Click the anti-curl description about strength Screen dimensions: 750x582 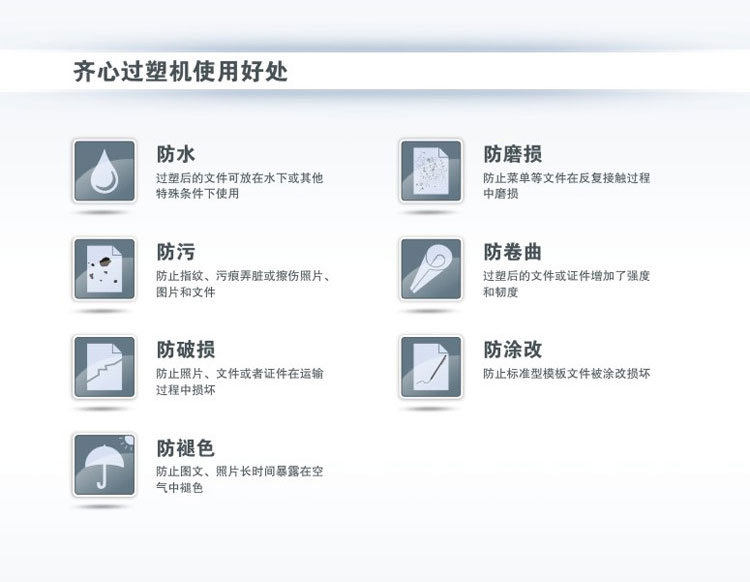[x=565, y=283]
